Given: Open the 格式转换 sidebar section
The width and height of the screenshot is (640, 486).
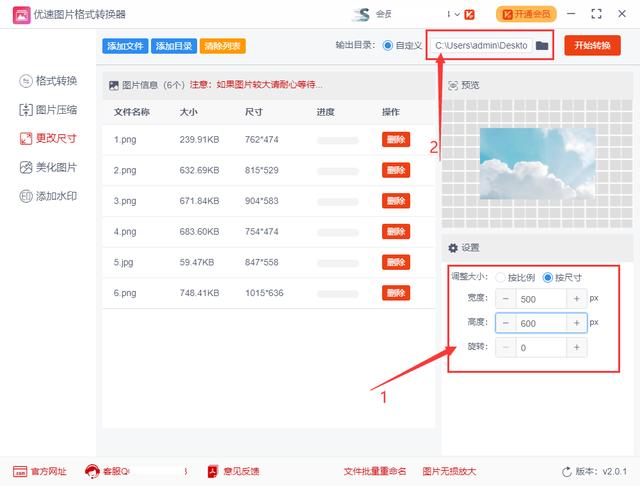Looking at the screenshot, I should coord(48,81).
